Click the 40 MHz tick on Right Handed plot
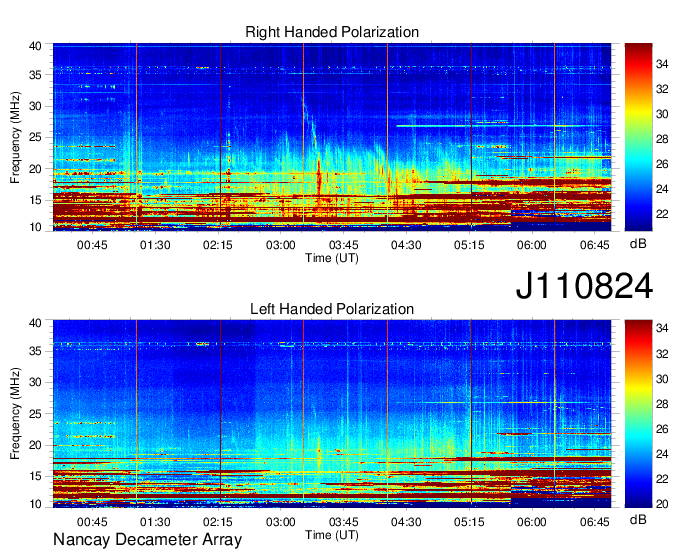Image resolution: width=680 pixels, height=552 pixels. (x=35, y=46)
